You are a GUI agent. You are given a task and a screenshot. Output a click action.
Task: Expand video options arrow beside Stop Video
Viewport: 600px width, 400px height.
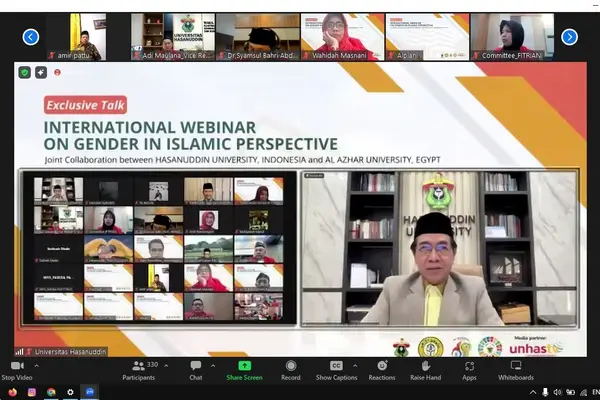(x=36, y=366)
